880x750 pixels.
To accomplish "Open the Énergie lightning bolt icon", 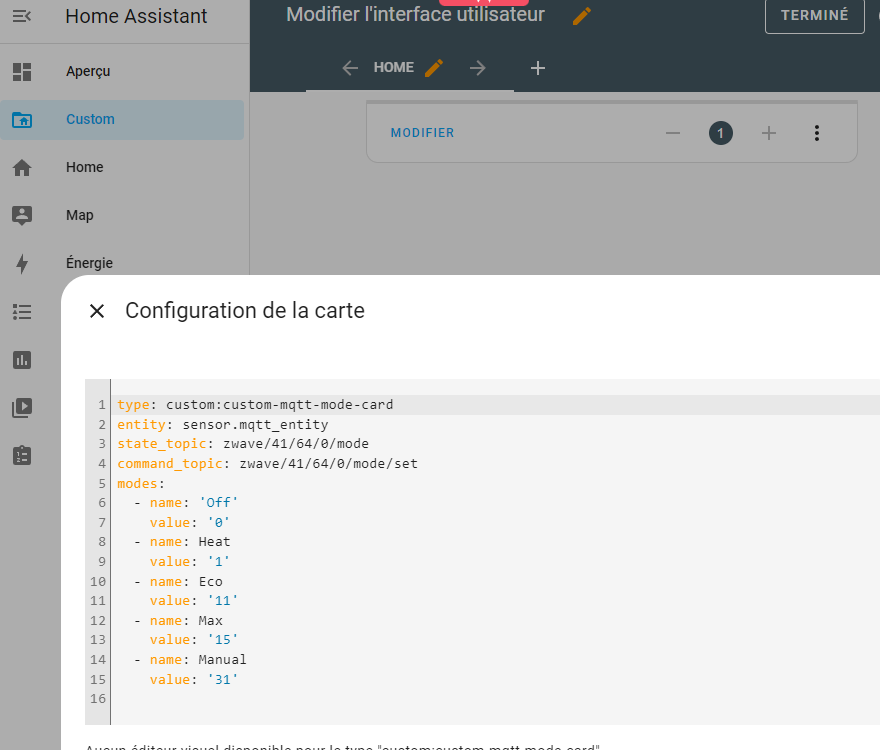I will point(22,263).
